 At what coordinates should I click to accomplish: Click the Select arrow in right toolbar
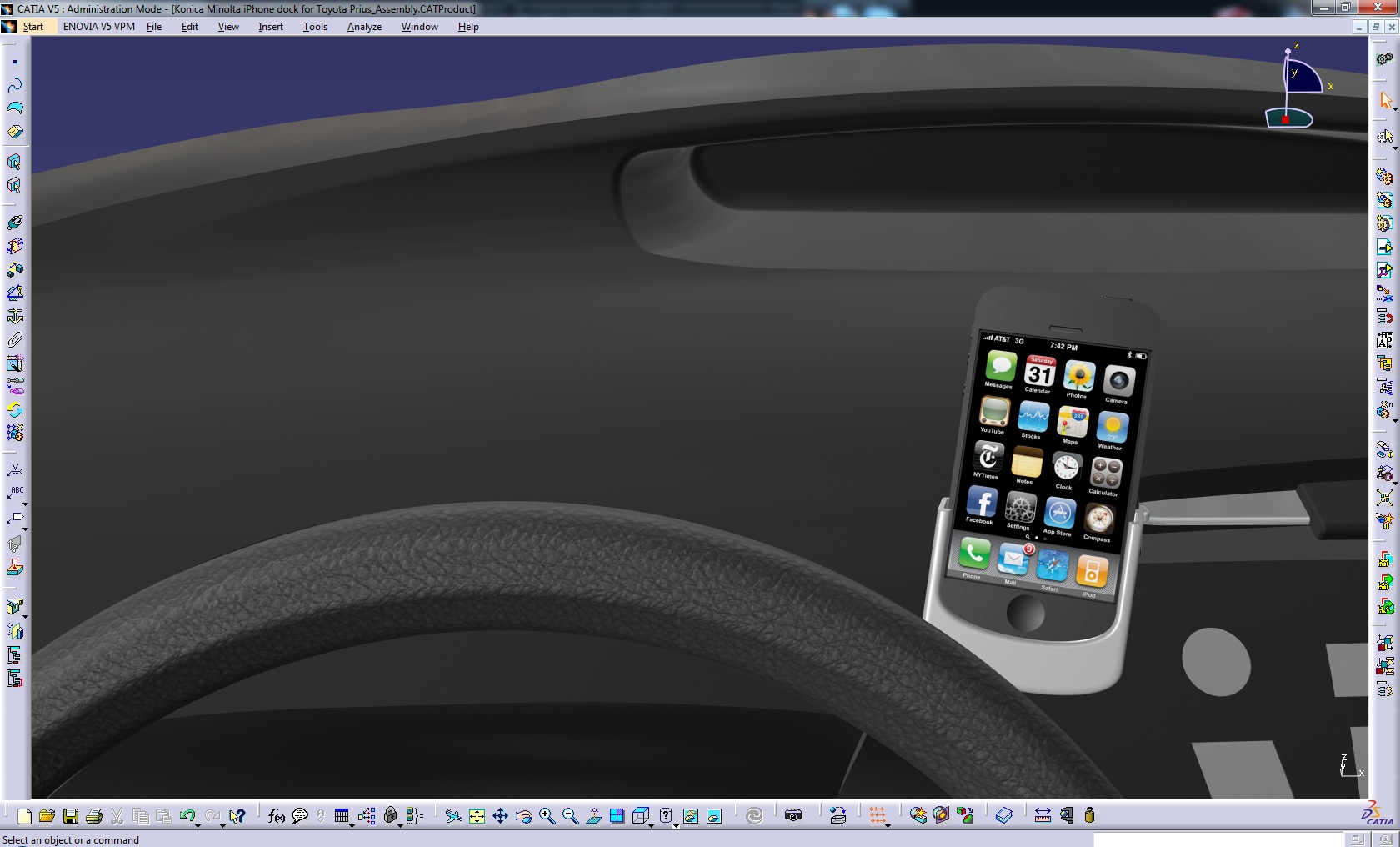[1385, 100]
